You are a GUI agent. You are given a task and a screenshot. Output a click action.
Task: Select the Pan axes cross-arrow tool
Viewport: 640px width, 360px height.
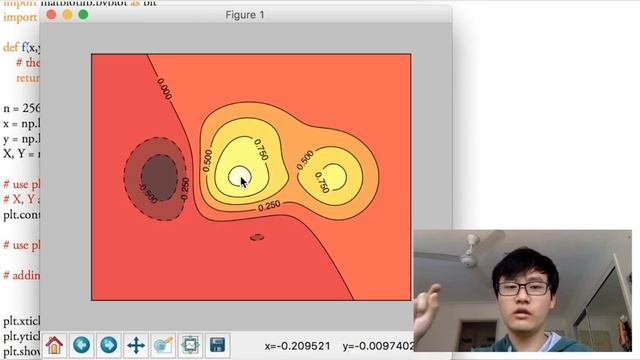[136, 345]
